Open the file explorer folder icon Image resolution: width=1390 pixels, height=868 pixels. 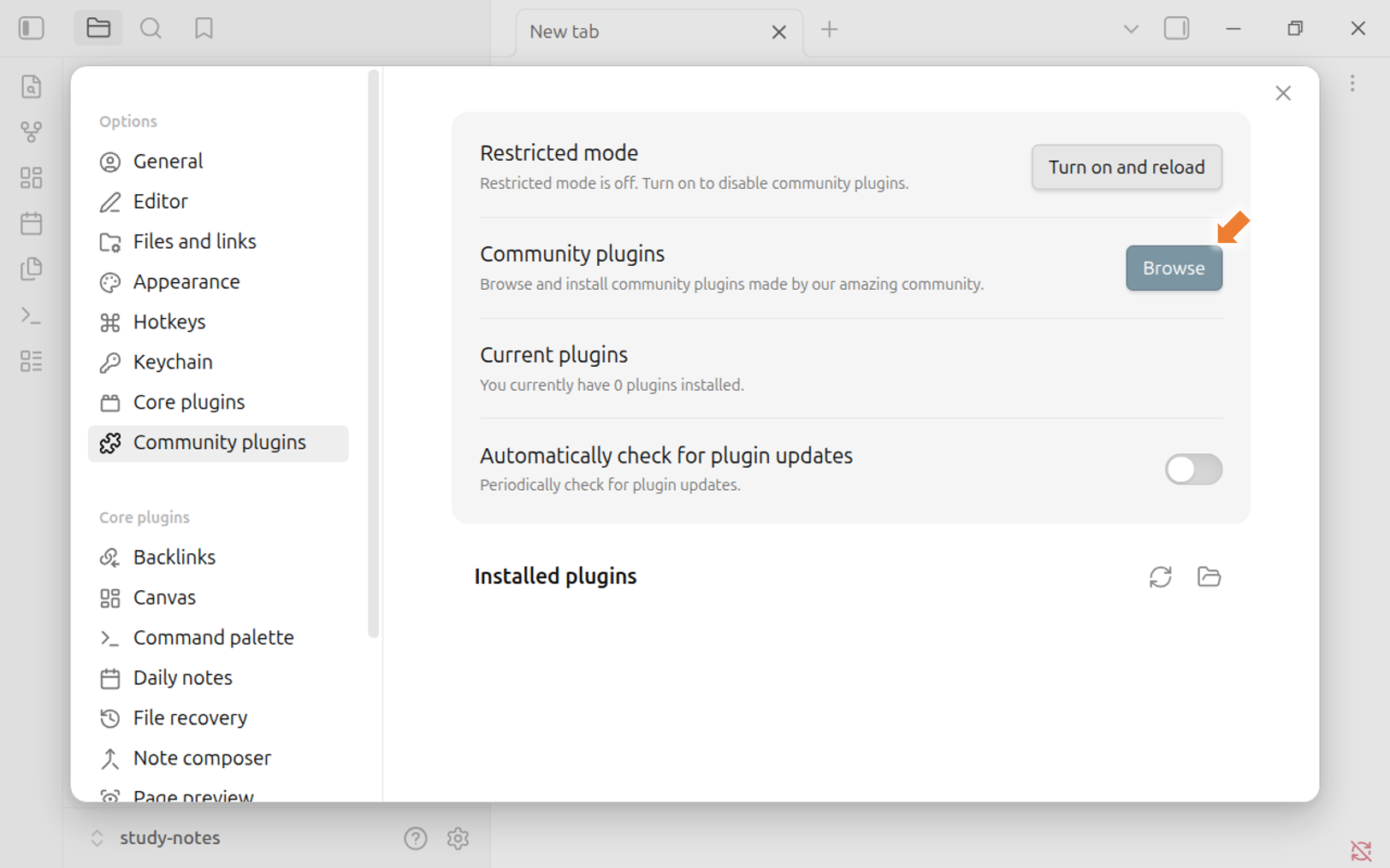98,28
